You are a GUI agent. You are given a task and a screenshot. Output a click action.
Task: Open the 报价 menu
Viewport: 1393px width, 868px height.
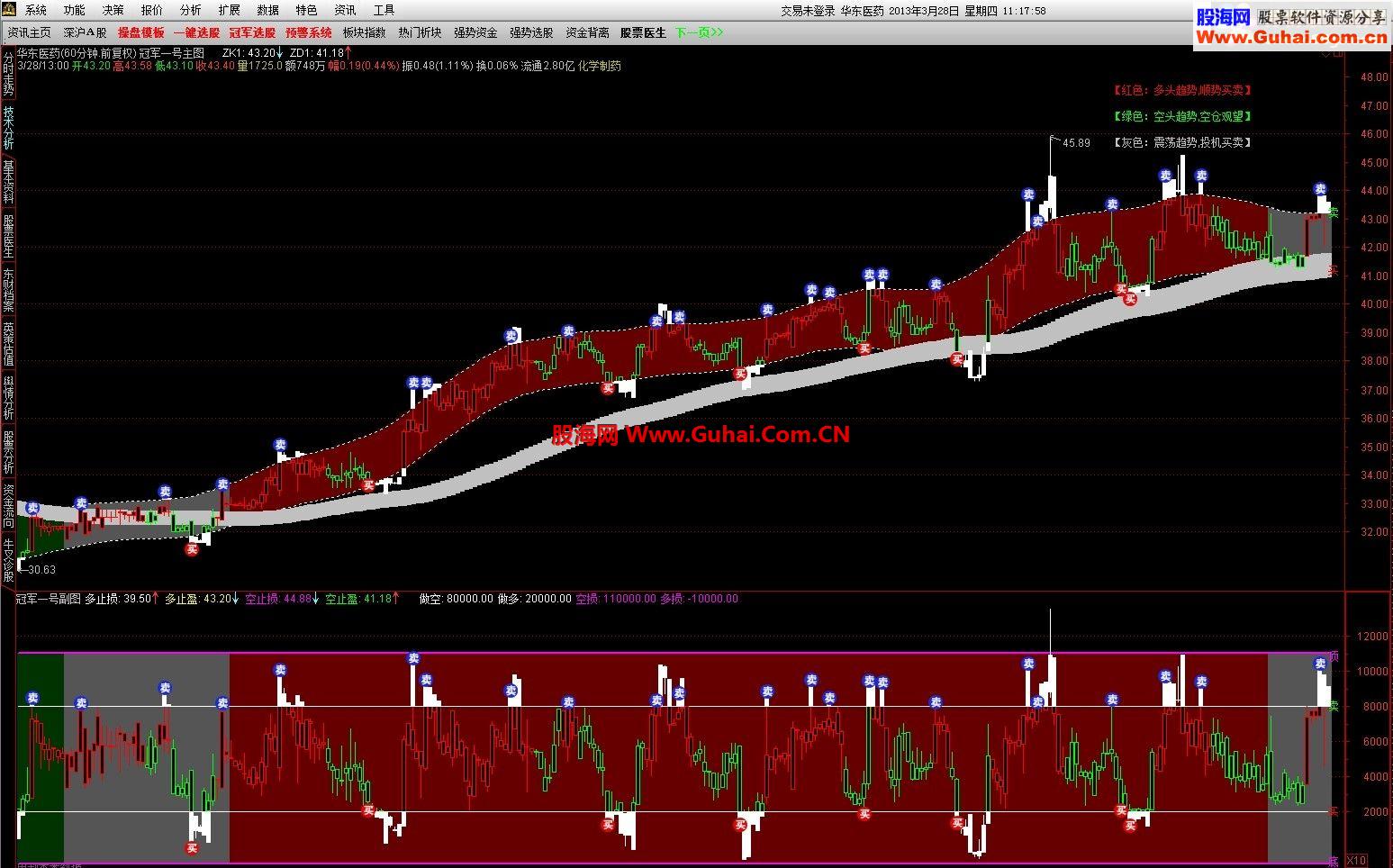pos(151,10)
